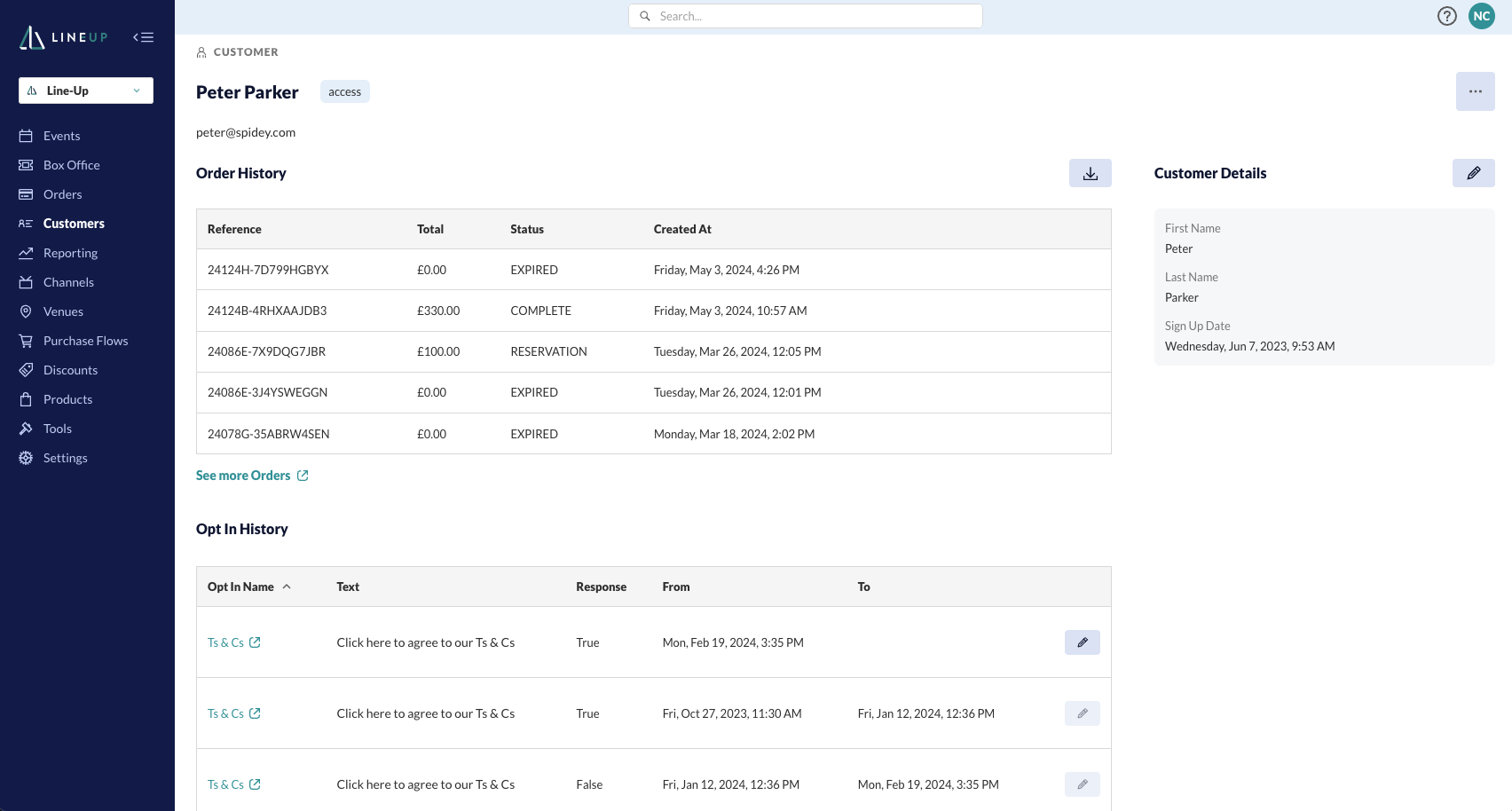Click the Response column header

(601, 587)
